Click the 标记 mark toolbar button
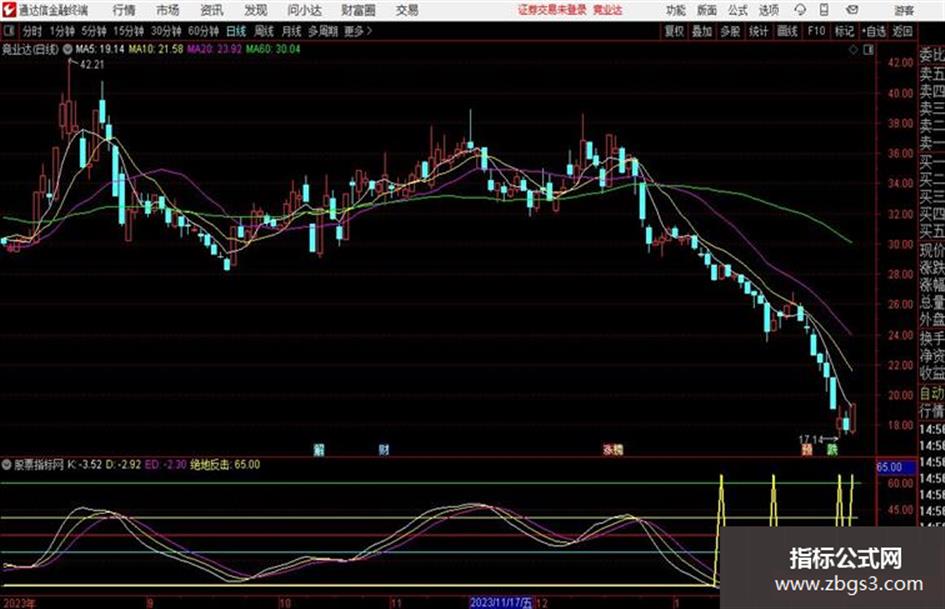Screen dimensions: 945x609 (x=844, y=31)
